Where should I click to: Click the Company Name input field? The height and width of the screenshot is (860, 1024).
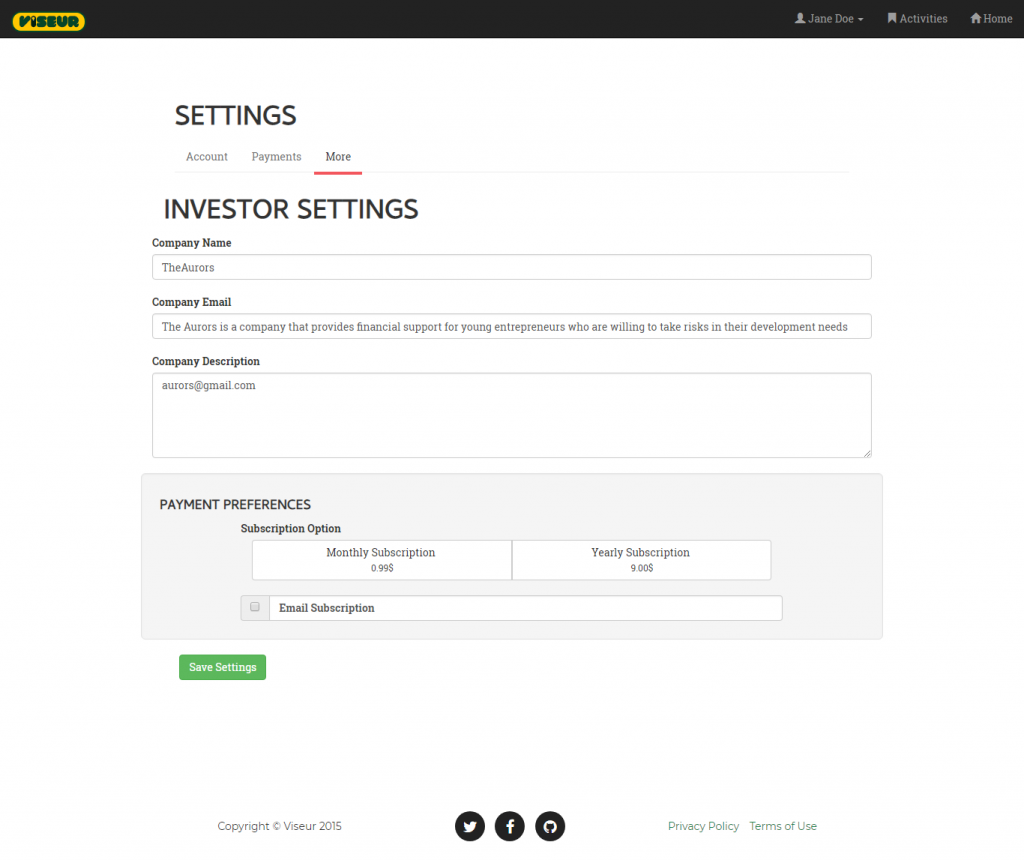[511, 267]
